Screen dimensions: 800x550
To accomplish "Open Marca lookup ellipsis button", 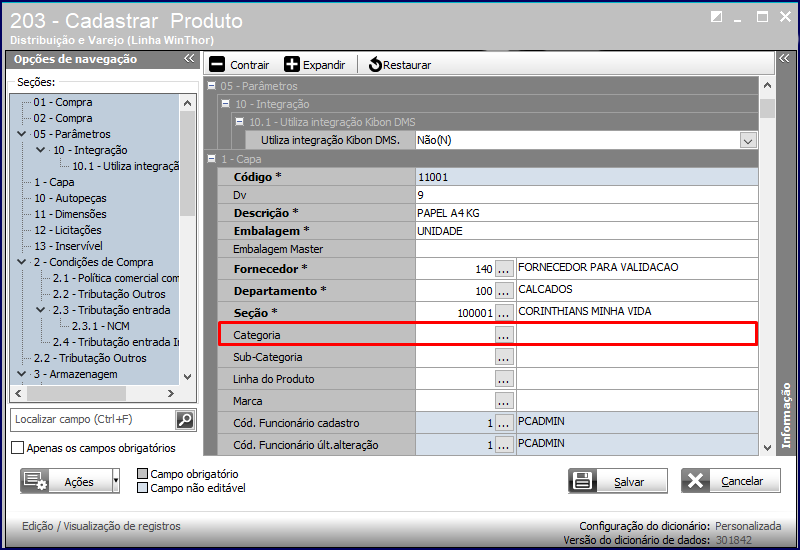I will tap(504, 401).
